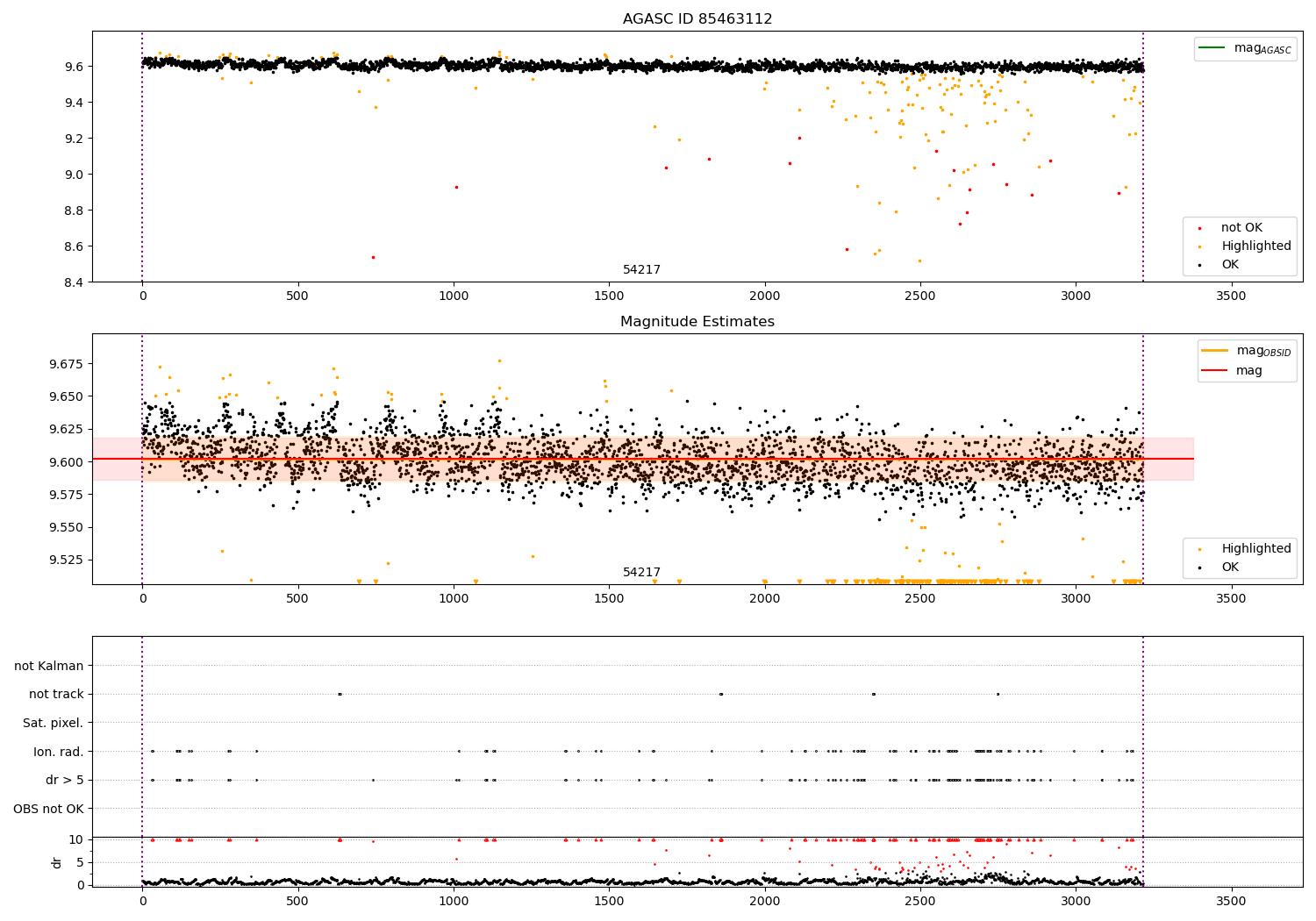The height and width of the screenshot is (921, 1316).
Task: Click the 'not Kalman' row label
Action: click(x=49, y=666)
